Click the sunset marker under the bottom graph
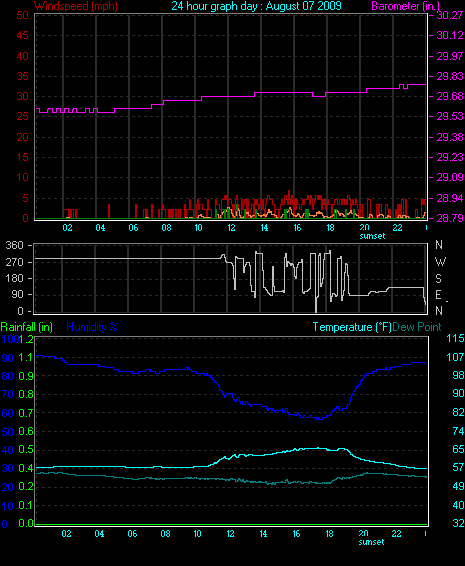This screenshot has height=566, width=465. [371, 542]
